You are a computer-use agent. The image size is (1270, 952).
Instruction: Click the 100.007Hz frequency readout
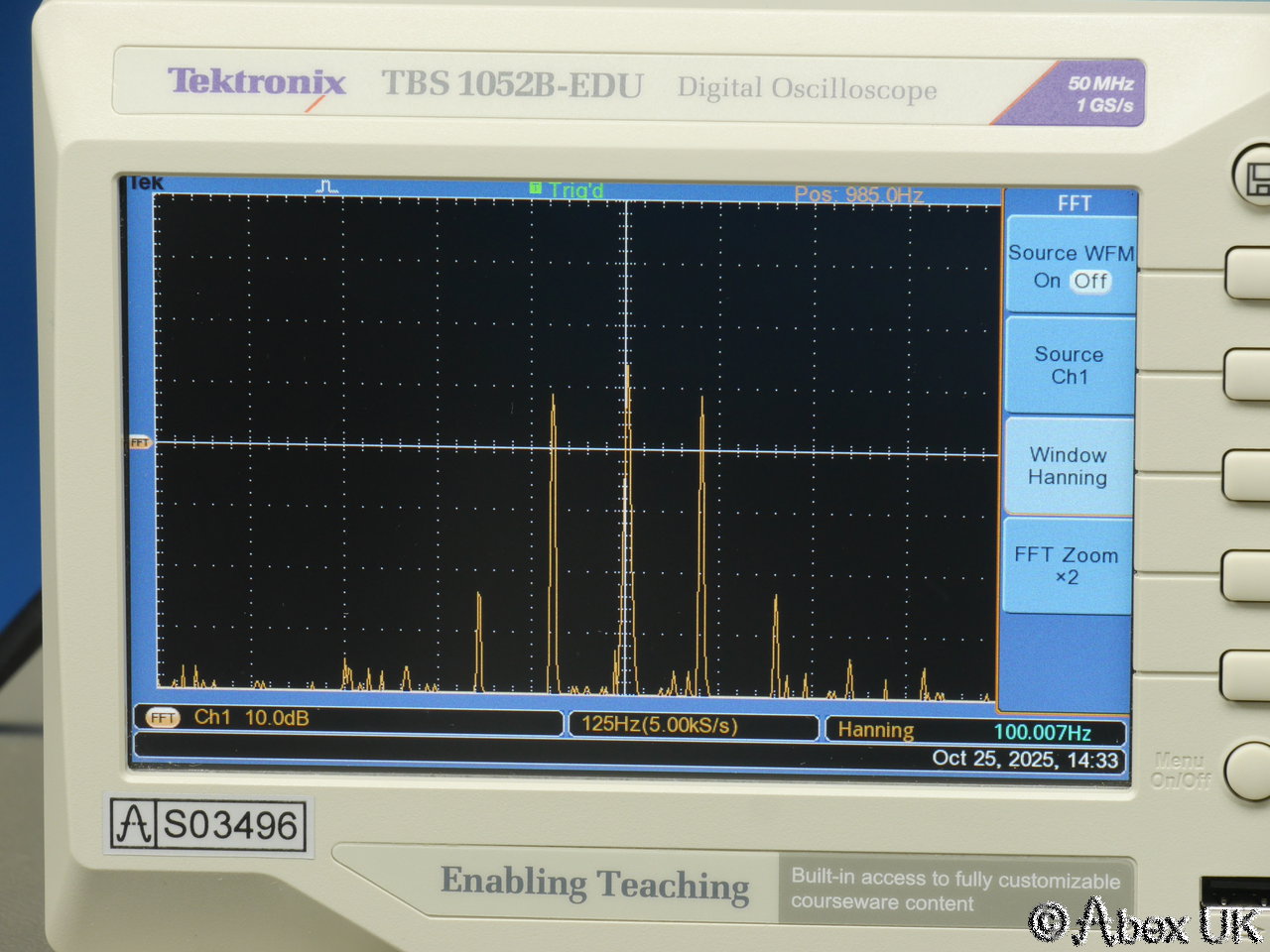click(x=1042, y=733)
